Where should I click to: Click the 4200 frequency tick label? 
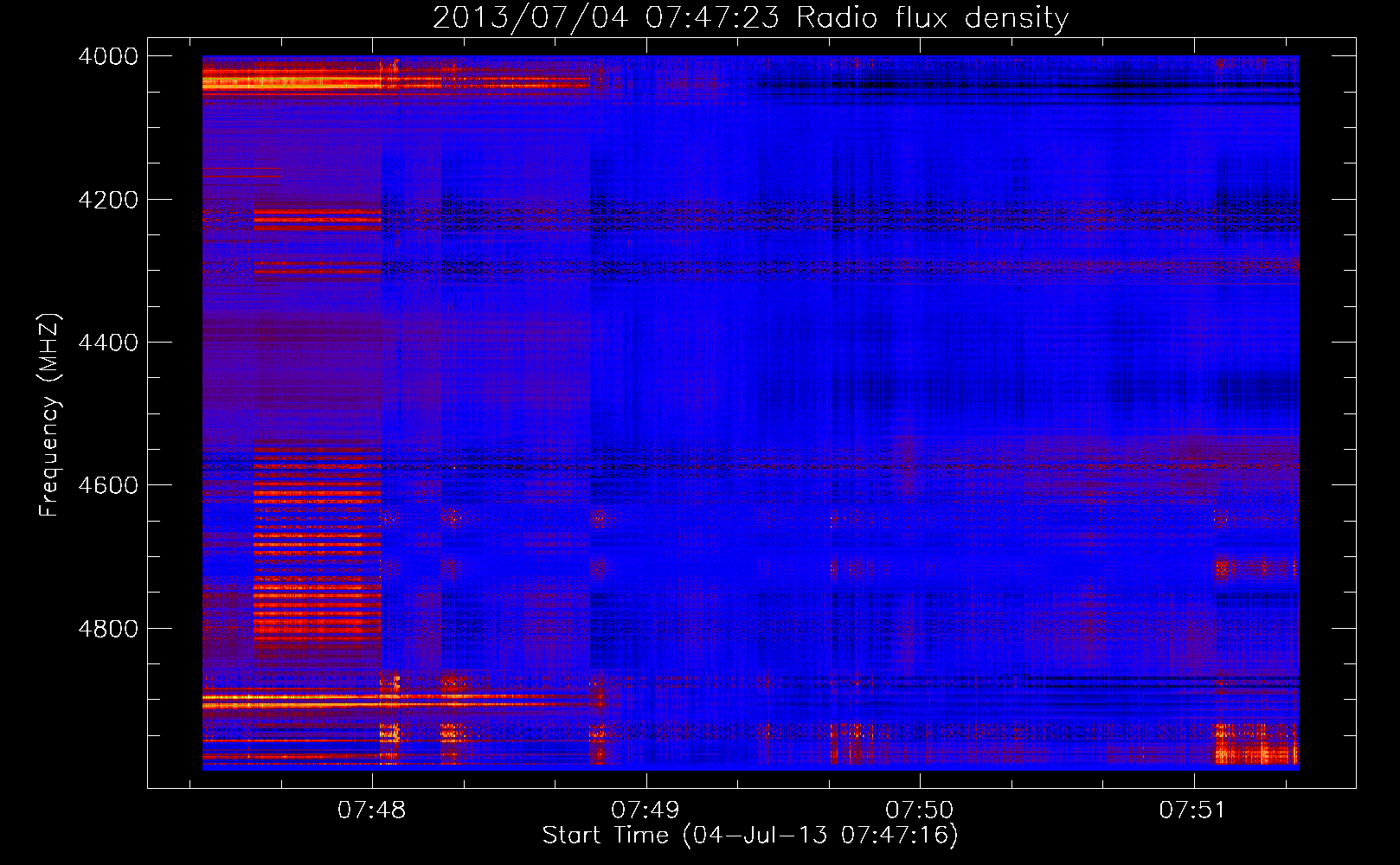click(x=108, y=200)
